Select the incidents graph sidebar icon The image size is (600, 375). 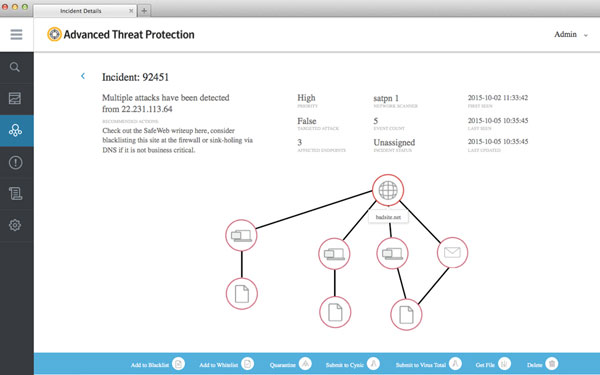tap(15, 130)
